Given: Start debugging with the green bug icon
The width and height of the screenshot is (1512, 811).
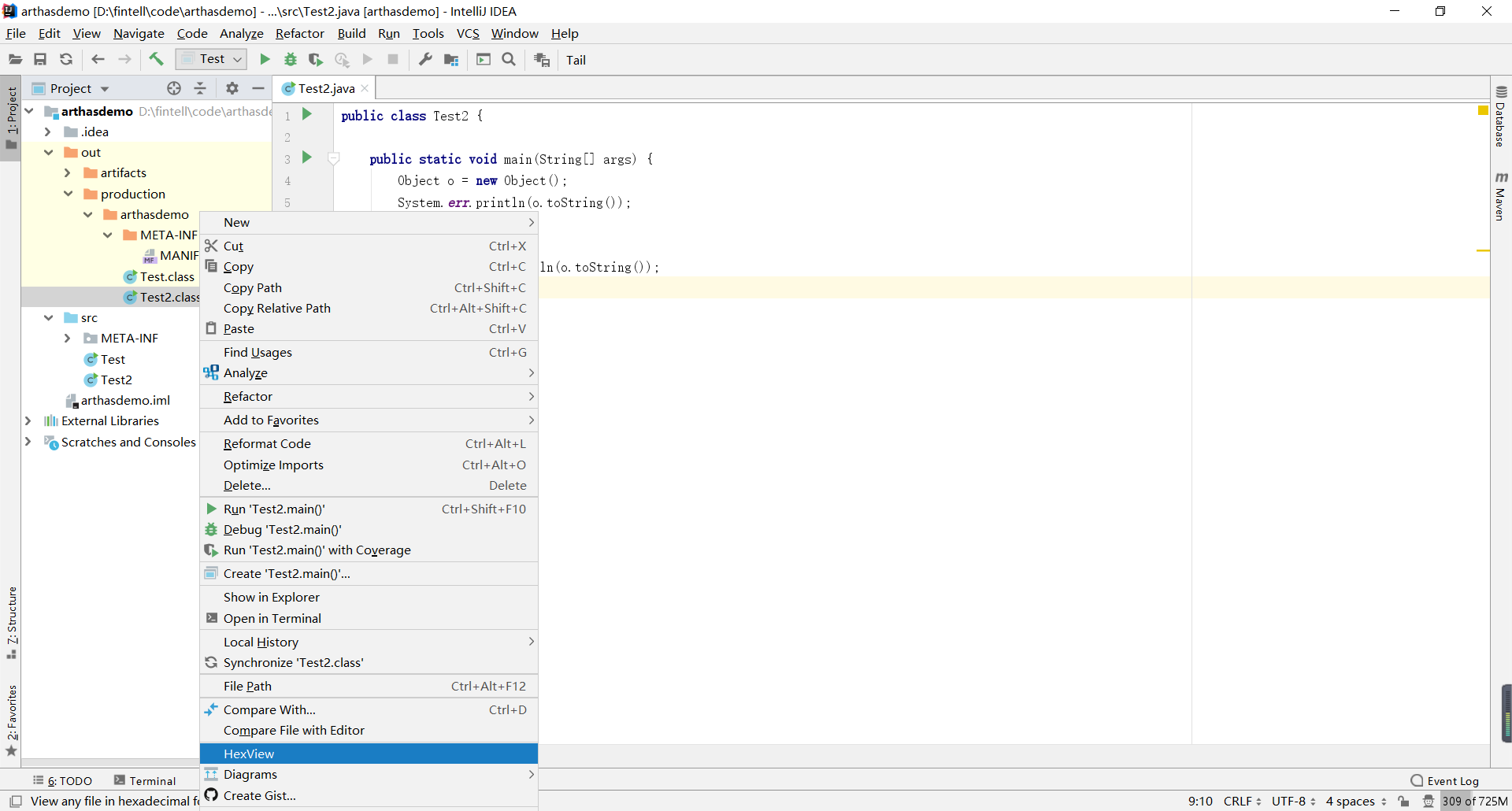Looking at the screenshot, I should coord(289,59).
